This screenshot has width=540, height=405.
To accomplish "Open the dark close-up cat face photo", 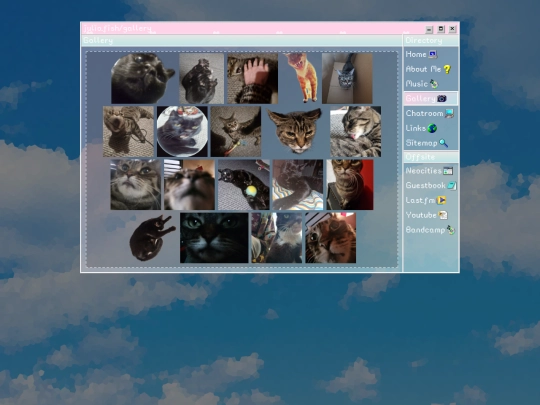I will point(214,238).
